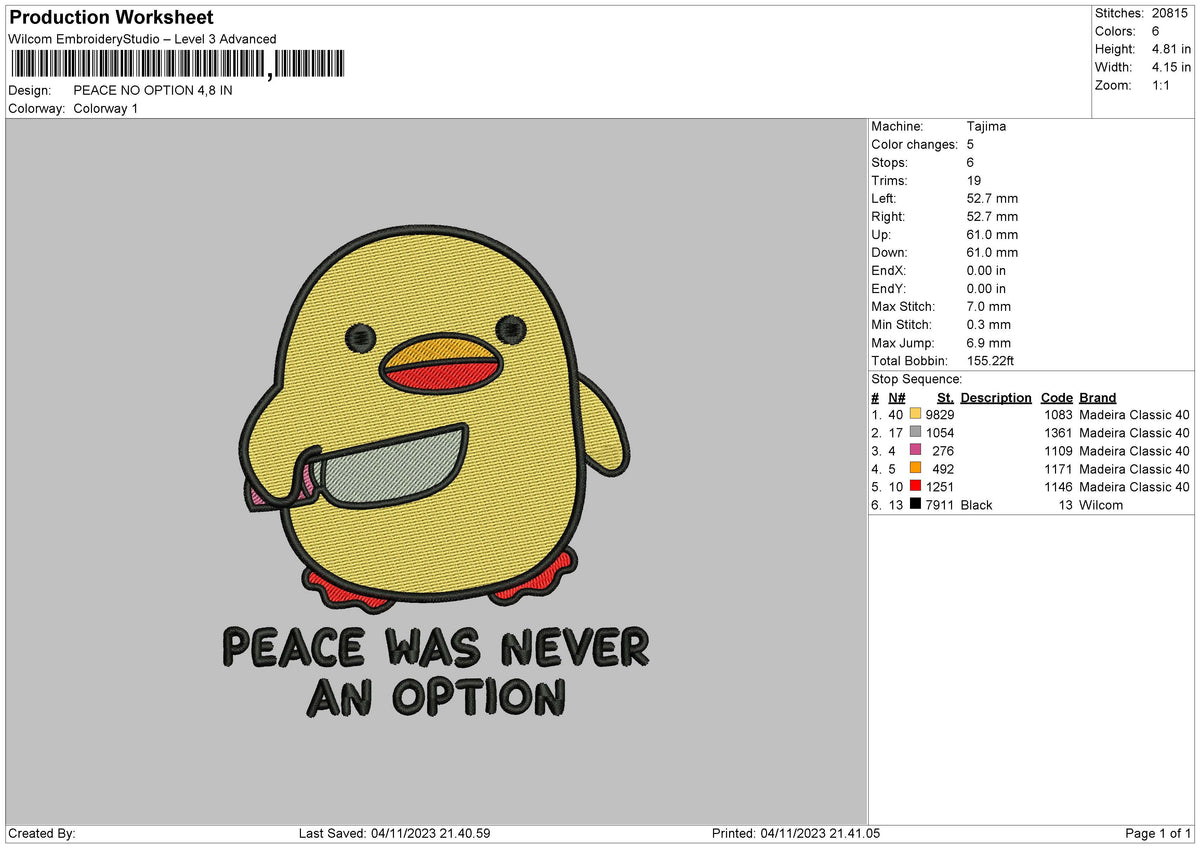Viewport: 1200px width, 848px height.
Task: Click thread code 1109
Action: (1057, 451)
